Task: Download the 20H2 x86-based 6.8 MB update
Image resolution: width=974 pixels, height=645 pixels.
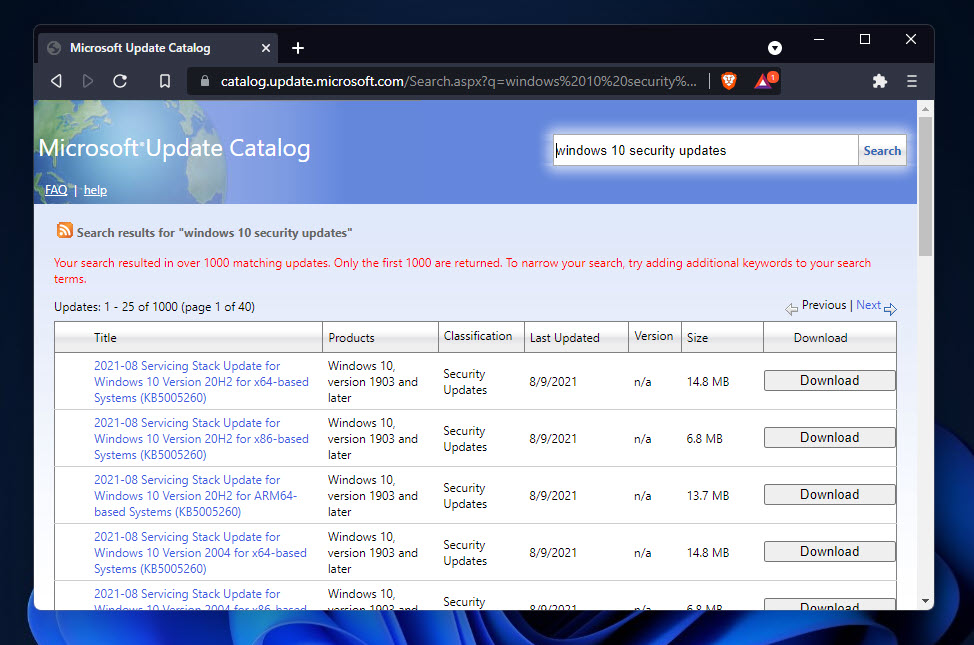Action: coord(829,437)
